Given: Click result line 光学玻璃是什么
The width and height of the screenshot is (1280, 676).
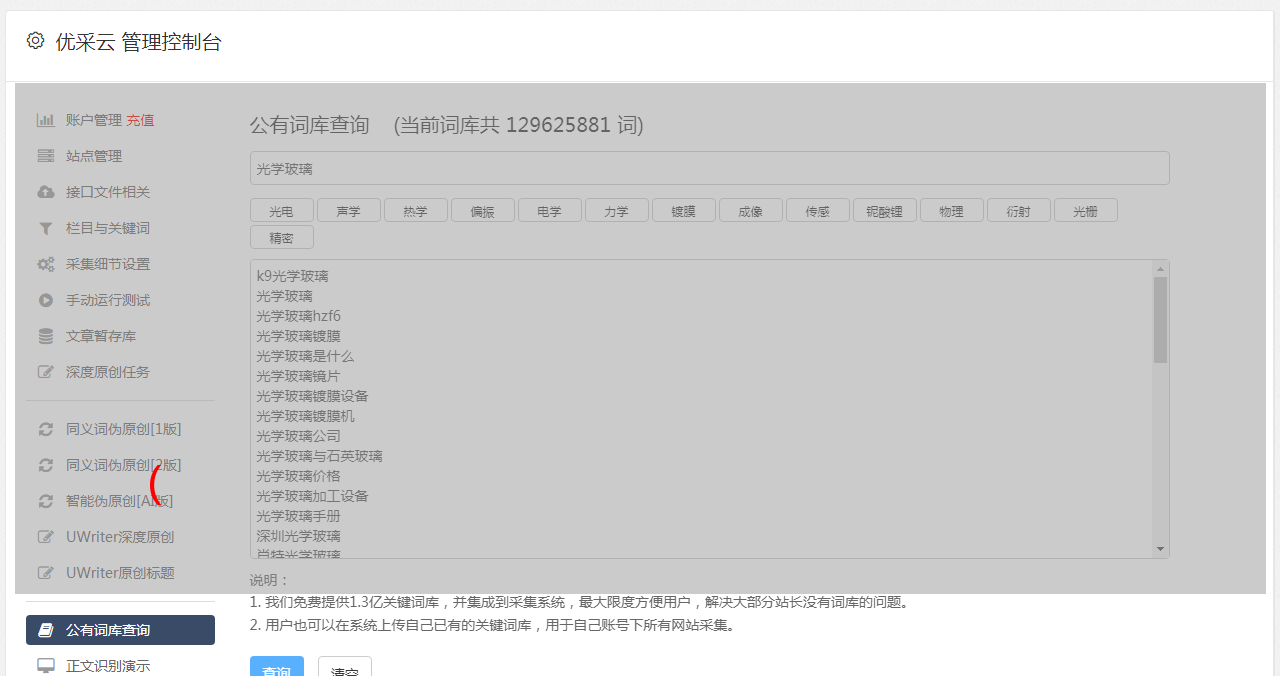Looking at the screenshot, I should coord(305,356).
